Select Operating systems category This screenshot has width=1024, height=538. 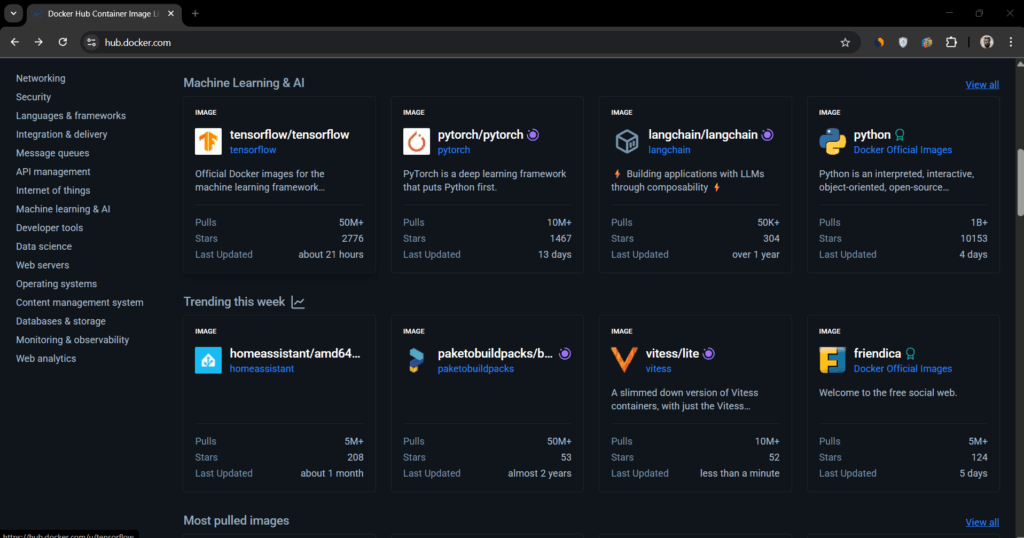(56, 284)
